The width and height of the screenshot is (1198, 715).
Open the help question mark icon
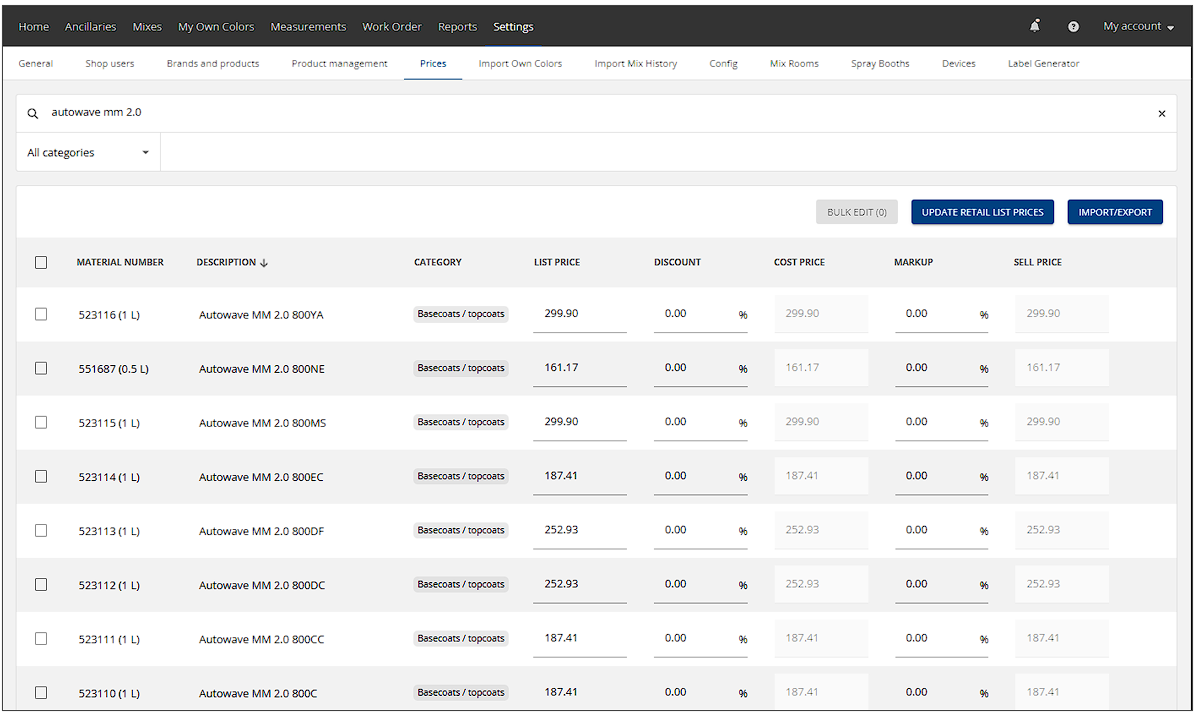(1073, 27)
